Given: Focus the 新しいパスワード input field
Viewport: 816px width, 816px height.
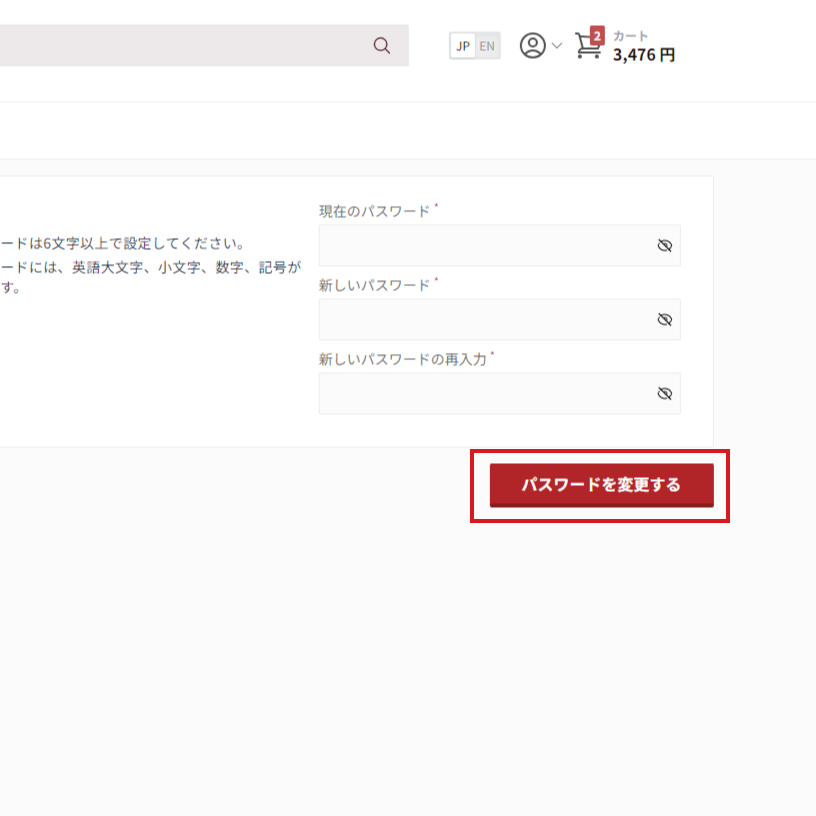Looking at the screenshot, I should click(x=500, y=319).
